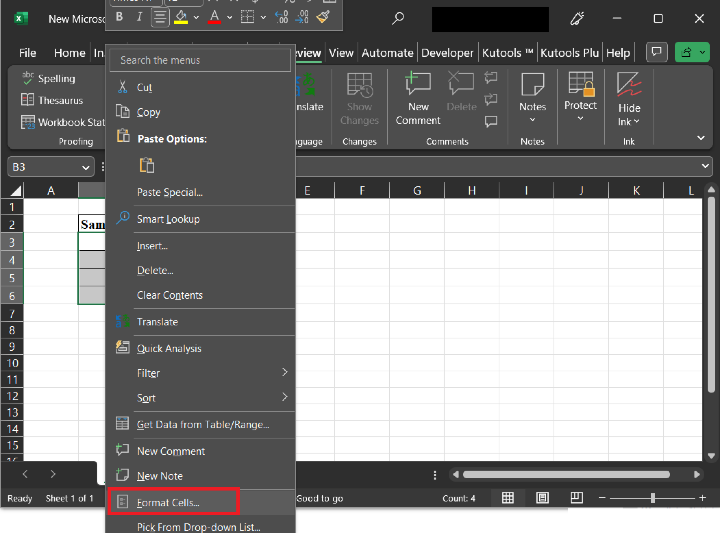Choose New Note in context menu
The height and width of the screenshot is (533, 720).
coord(200,476)
